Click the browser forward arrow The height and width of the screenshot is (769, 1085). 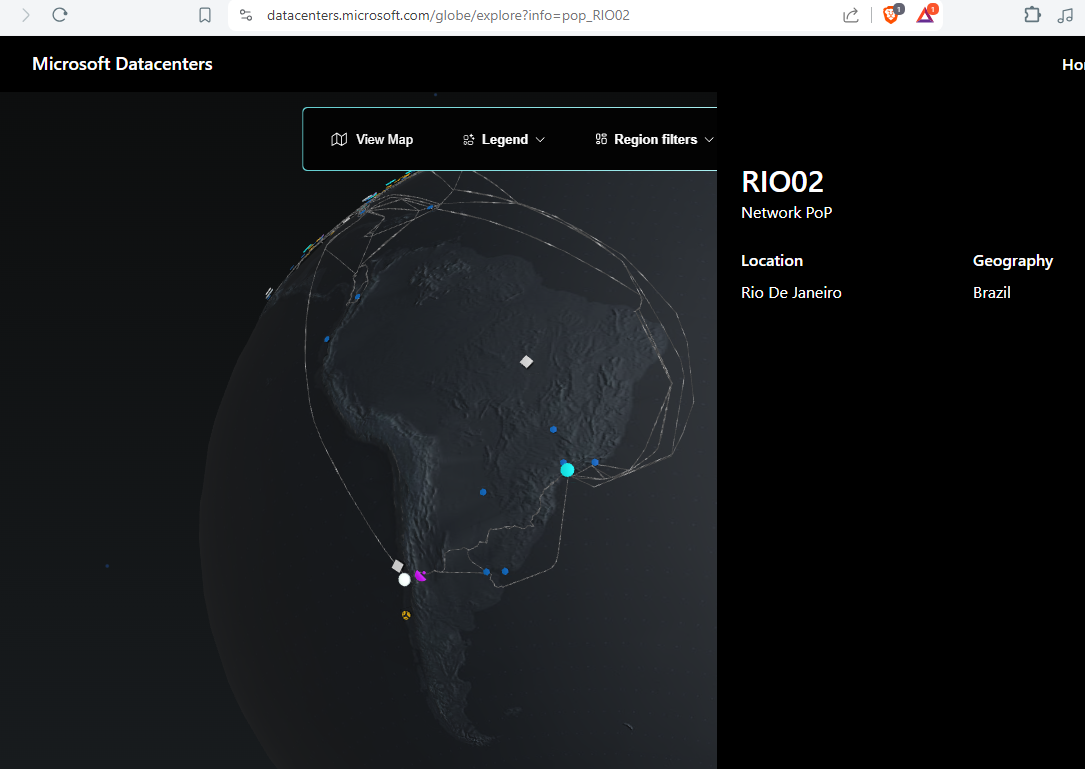coord(26,15)
